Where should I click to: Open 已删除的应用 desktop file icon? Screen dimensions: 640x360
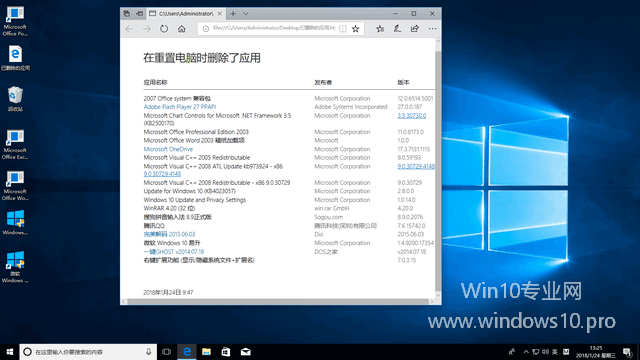point(15,58)
